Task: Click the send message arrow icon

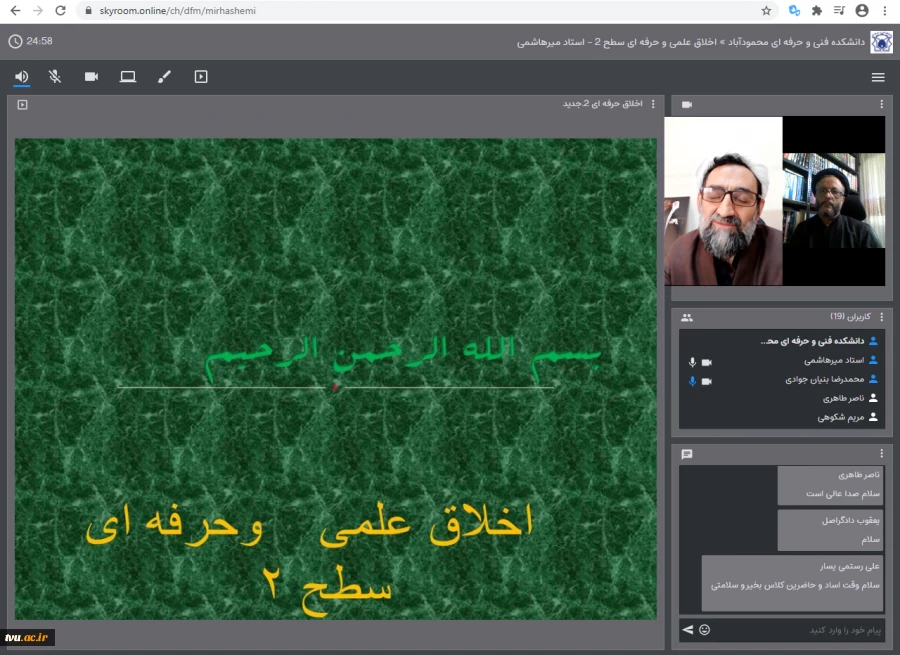Action: click(688, 630)
